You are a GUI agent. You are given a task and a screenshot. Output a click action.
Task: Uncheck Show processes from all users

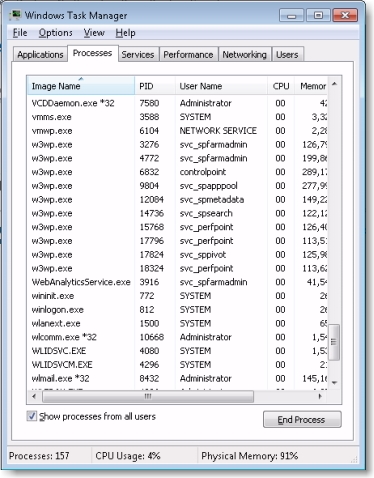pyautogui.click(x=32, y=416)
